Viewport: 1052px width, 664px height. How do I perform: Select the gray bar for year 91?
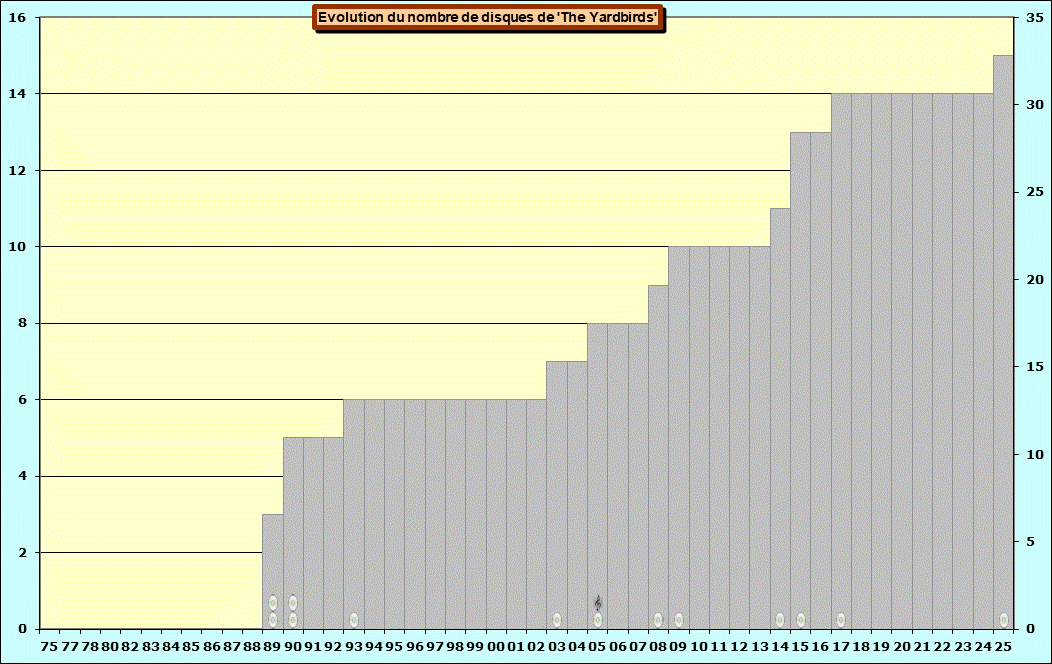click(x=313, y=533)
